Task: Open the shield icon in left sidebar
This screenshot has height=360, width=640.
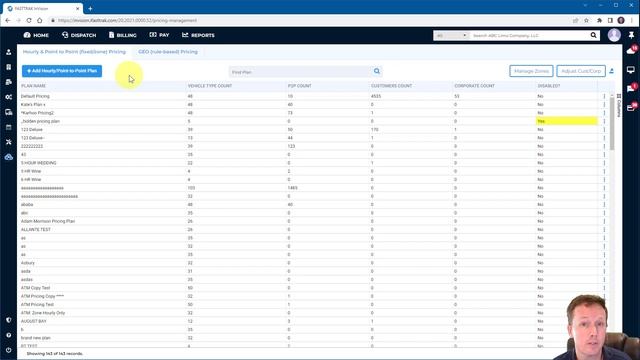Action: click(x=9, y=320)
